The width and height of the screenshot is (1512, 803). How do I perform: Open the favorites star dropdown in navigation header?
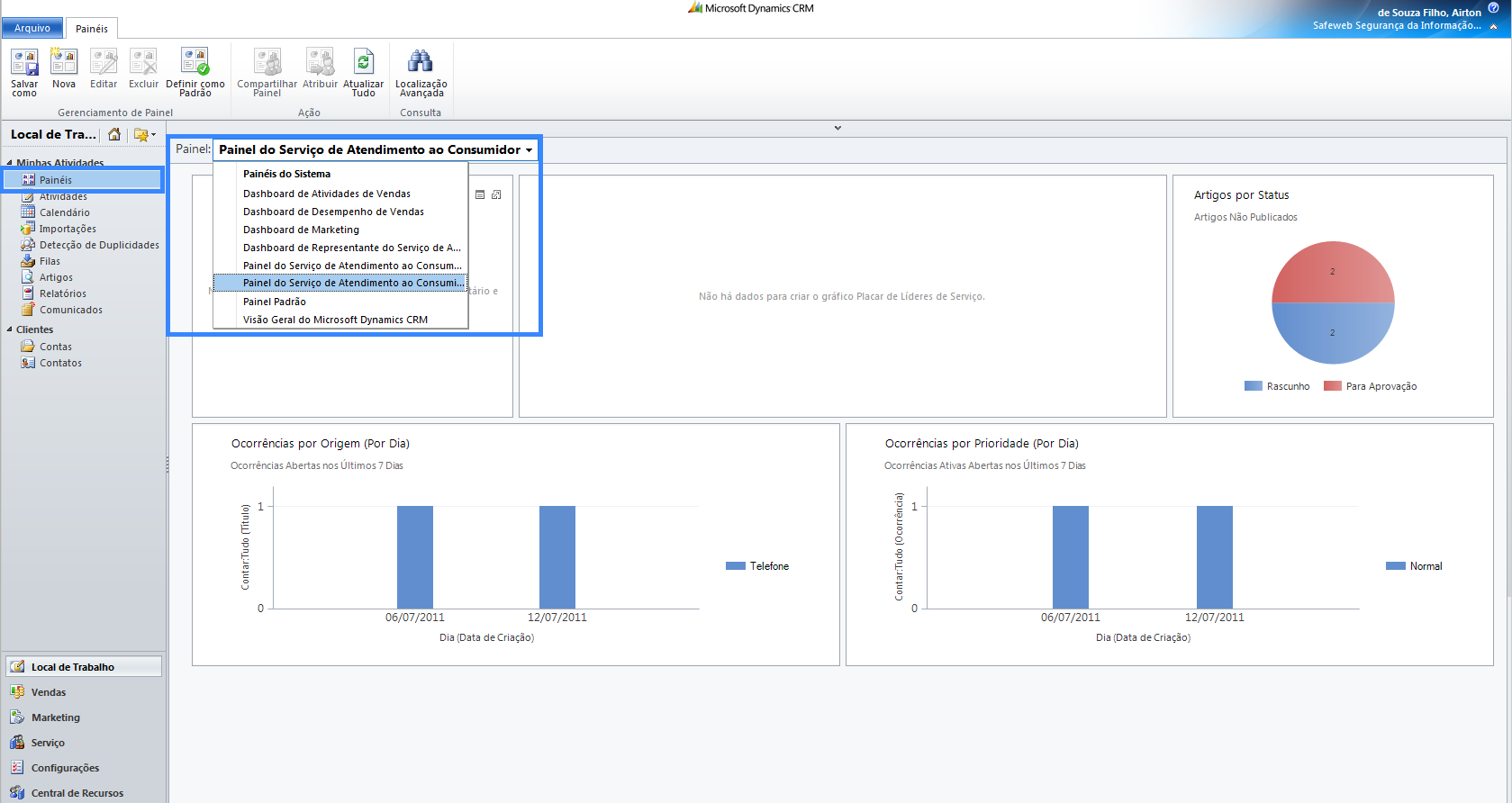pos(144,134)
